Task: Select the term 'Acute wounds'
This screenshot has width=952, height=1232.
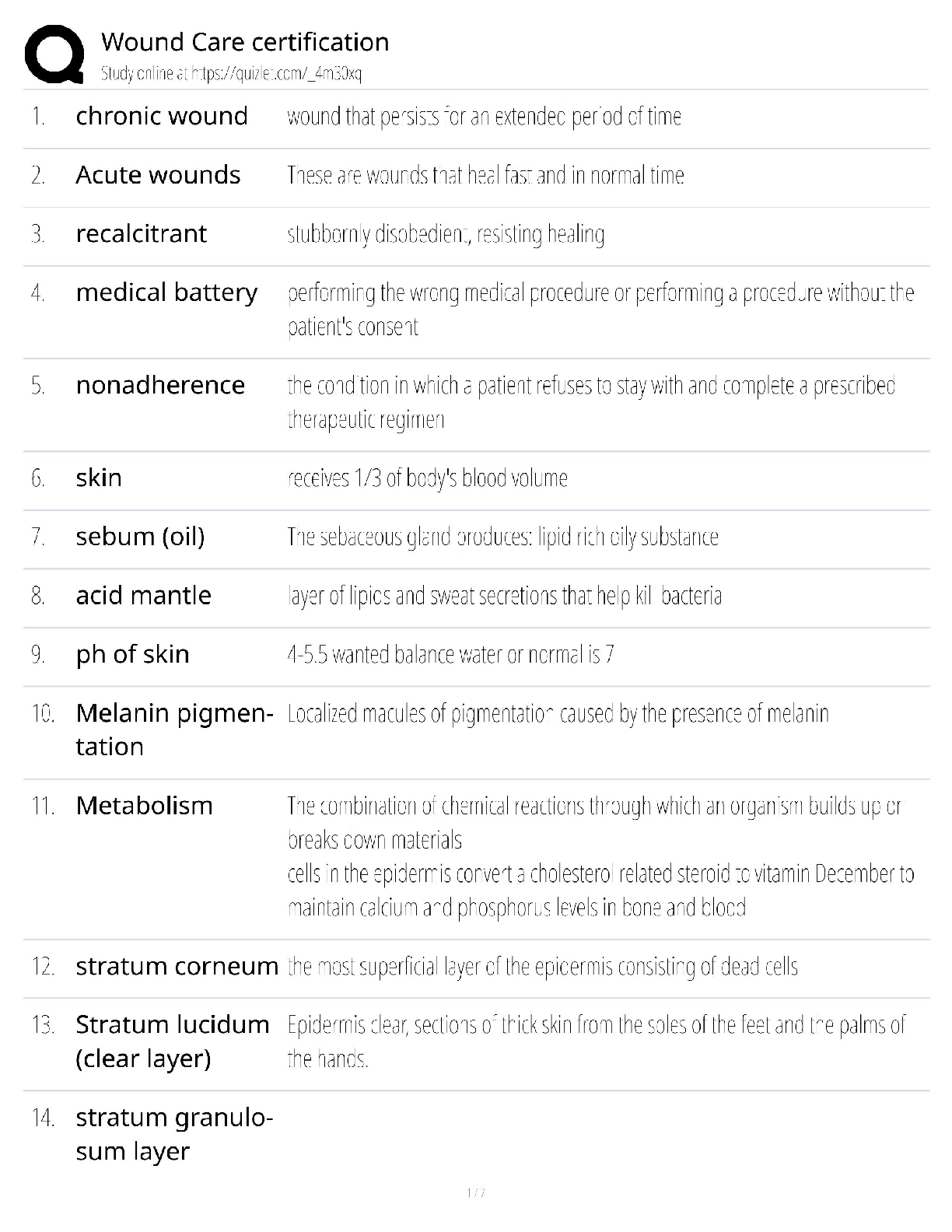Action: pos(158,175)
